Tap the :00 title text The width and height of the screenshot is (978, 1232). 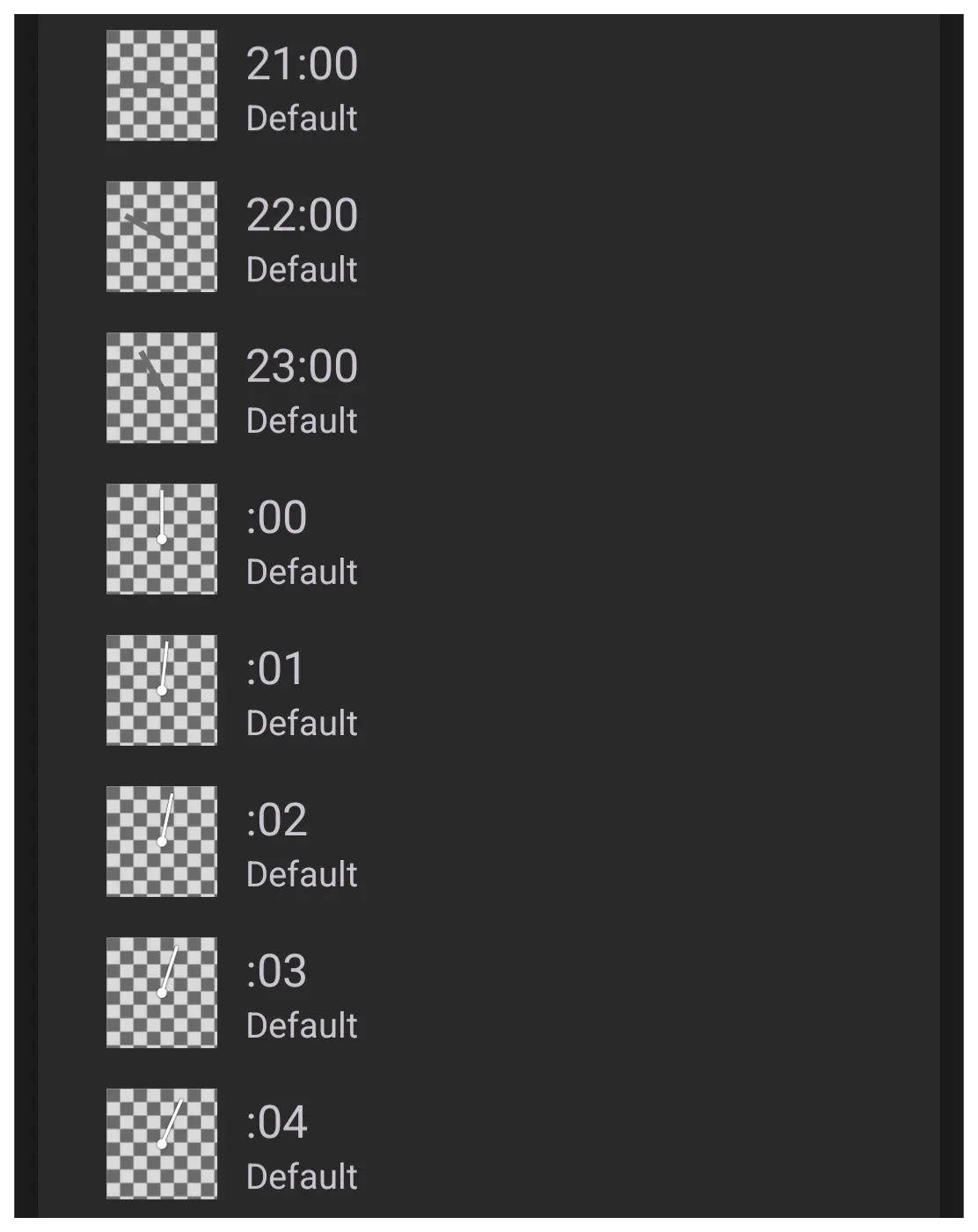(277, 517)
